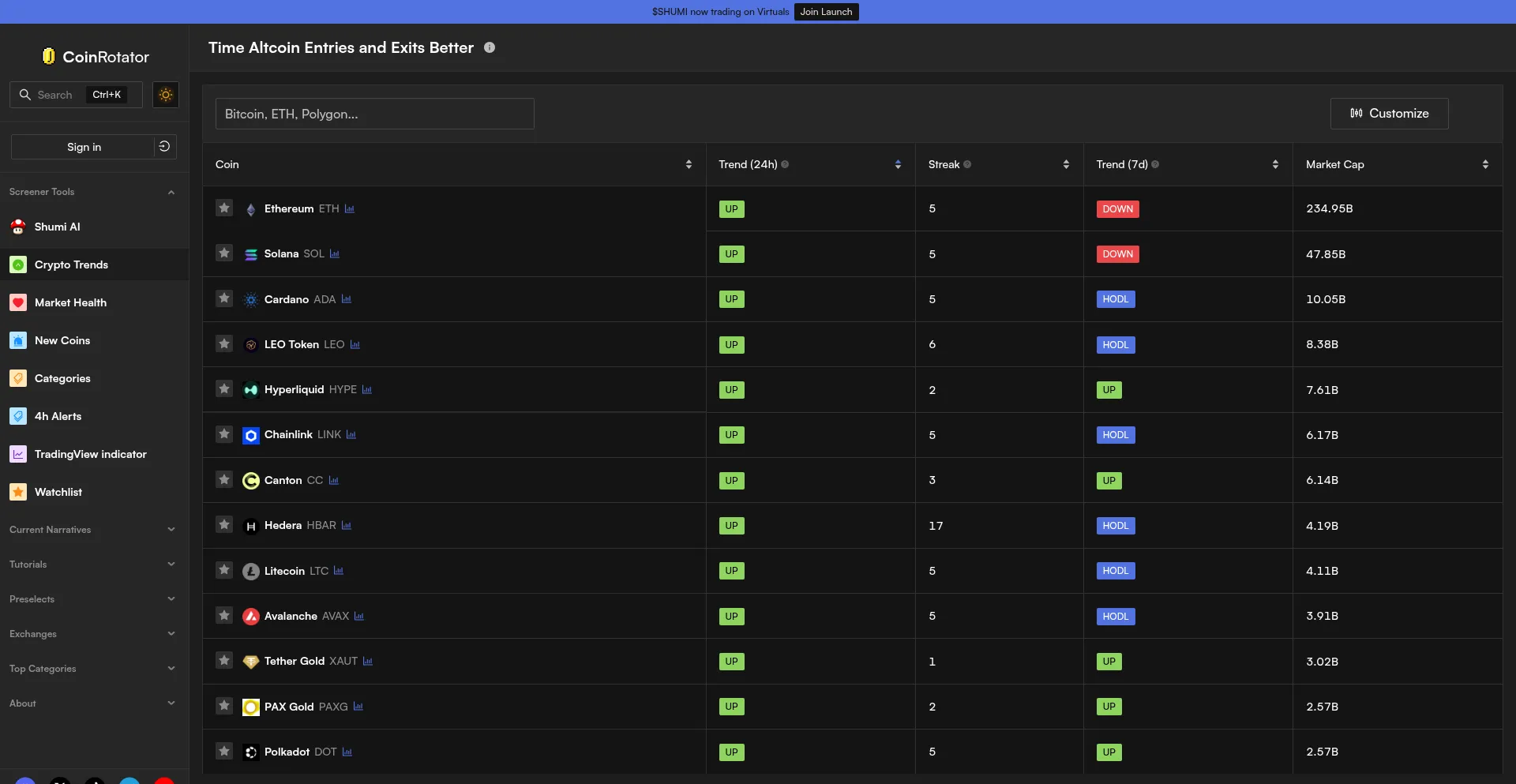The image size is (1516, 784).
Task: Open the Hyperliquid chart icon
Action: [367, 390]
